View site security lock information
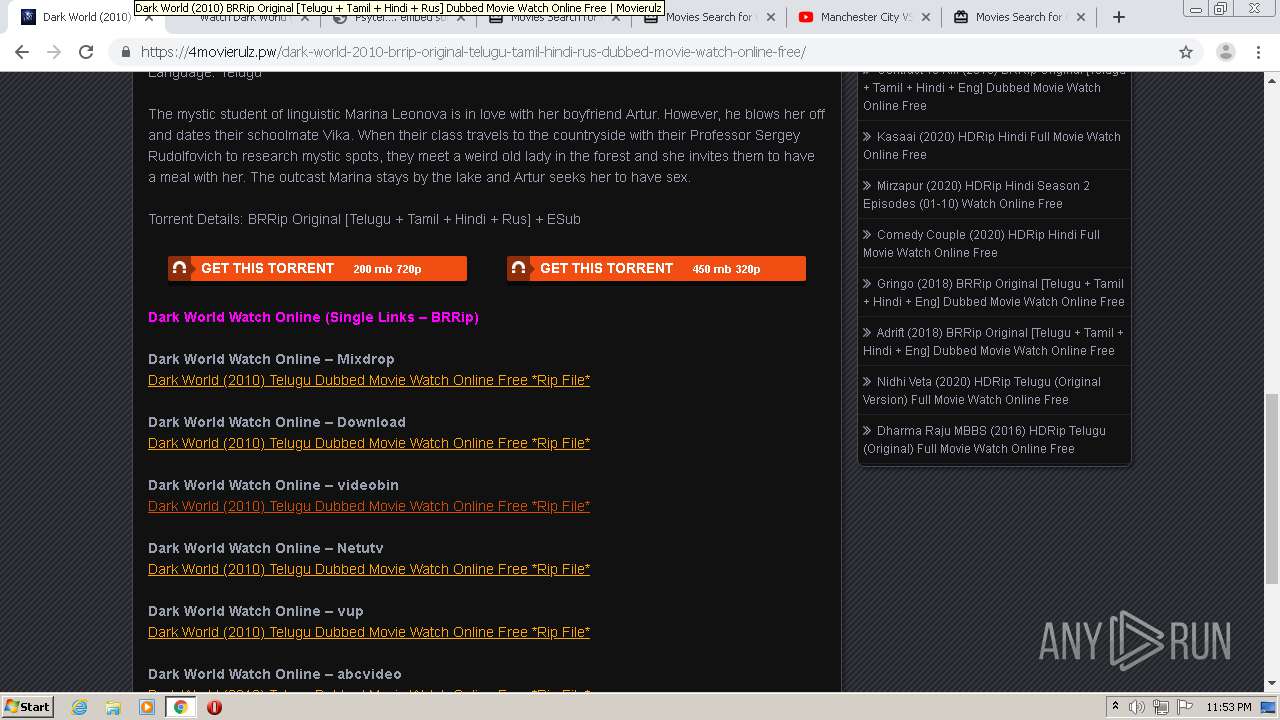 tap(126, 52)
